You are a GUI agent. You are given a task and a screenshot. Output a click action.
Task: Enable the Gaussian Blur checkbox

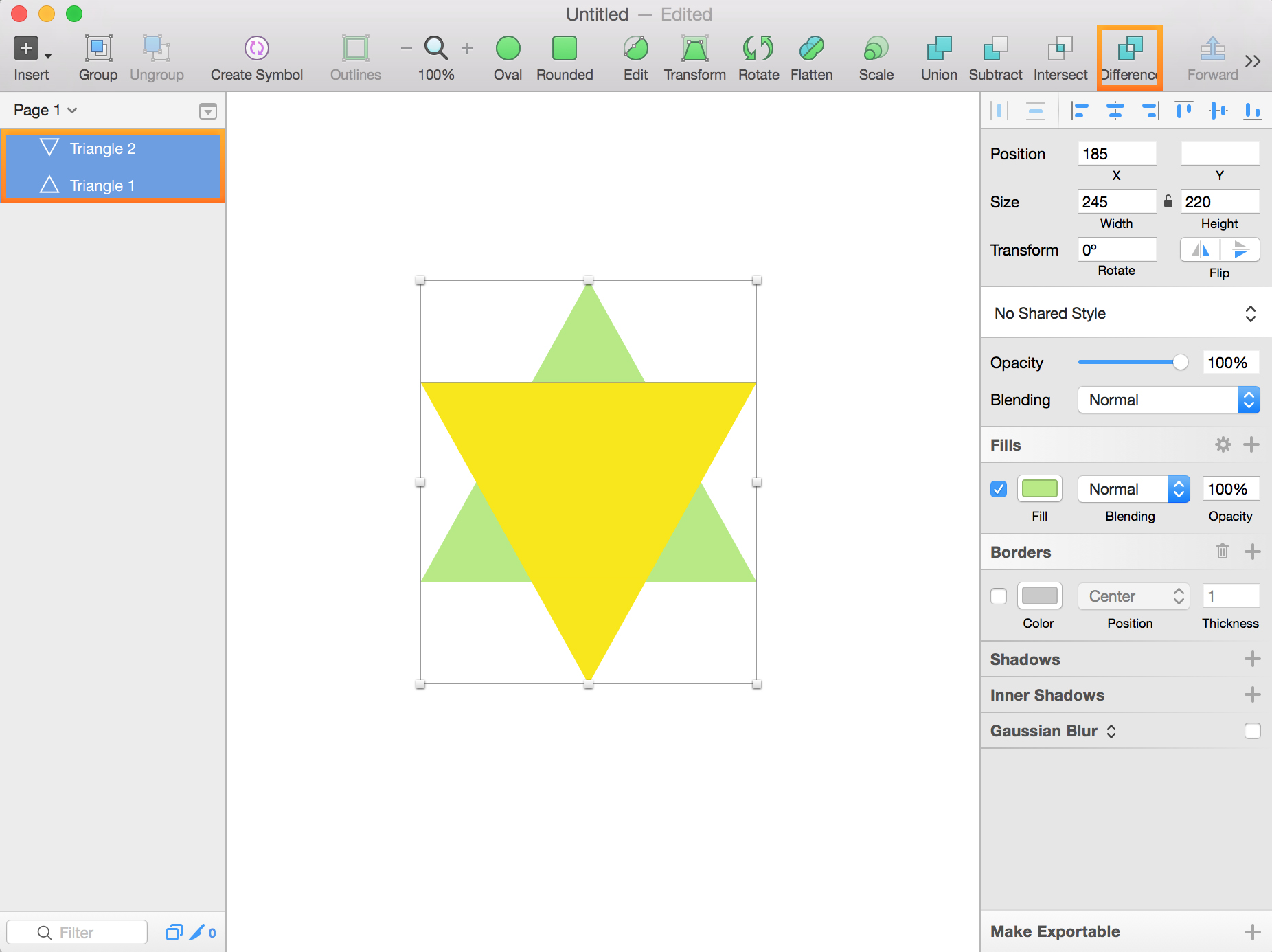pyautogui.click(x=1252, y=731)
